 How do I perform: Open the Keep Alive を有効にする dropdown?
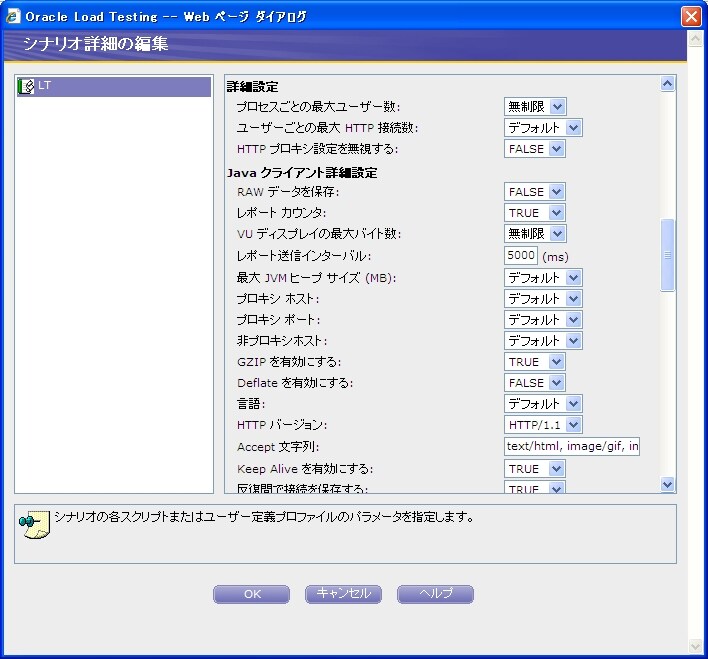pos(535,469)
